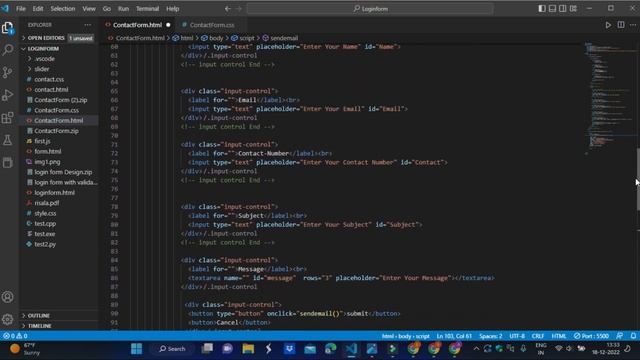Open the Edit menu
The image size is (640, 360).
pyautogui.click(x=38, y=9)
